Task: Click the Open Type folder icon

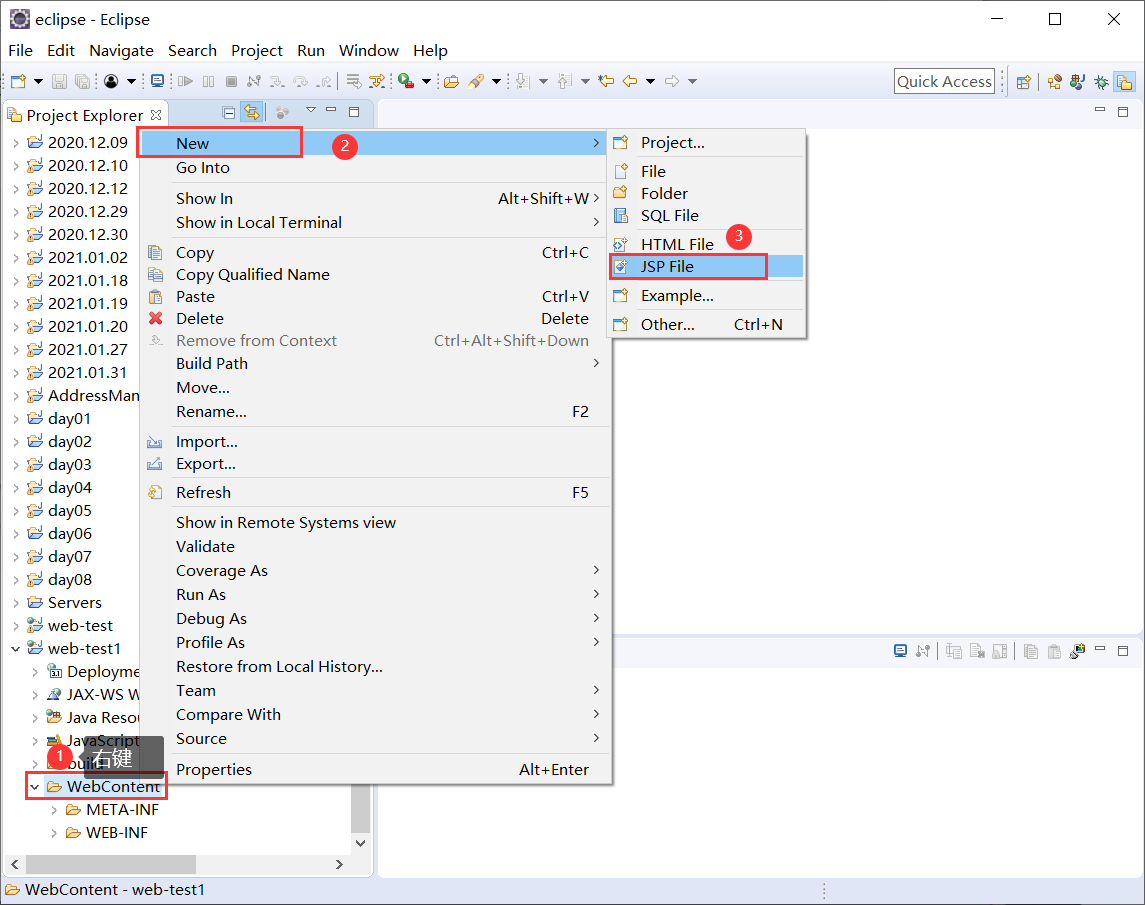Action: 451,81
